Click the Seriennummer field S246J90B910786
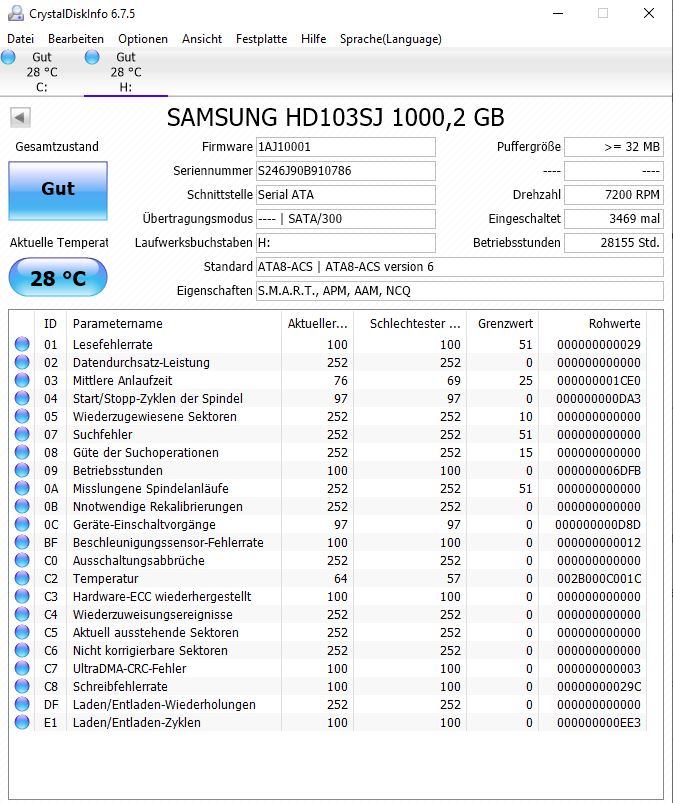Image resolution: width=673 pixels, height=803 pixels. tap(346, 171)
